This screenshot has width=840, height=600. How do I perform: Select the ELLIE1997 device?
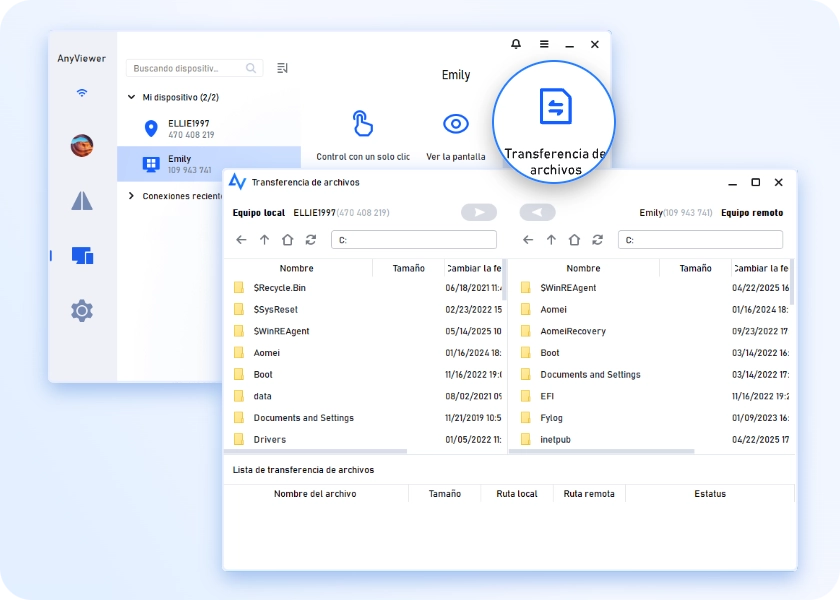pos(188,128)
